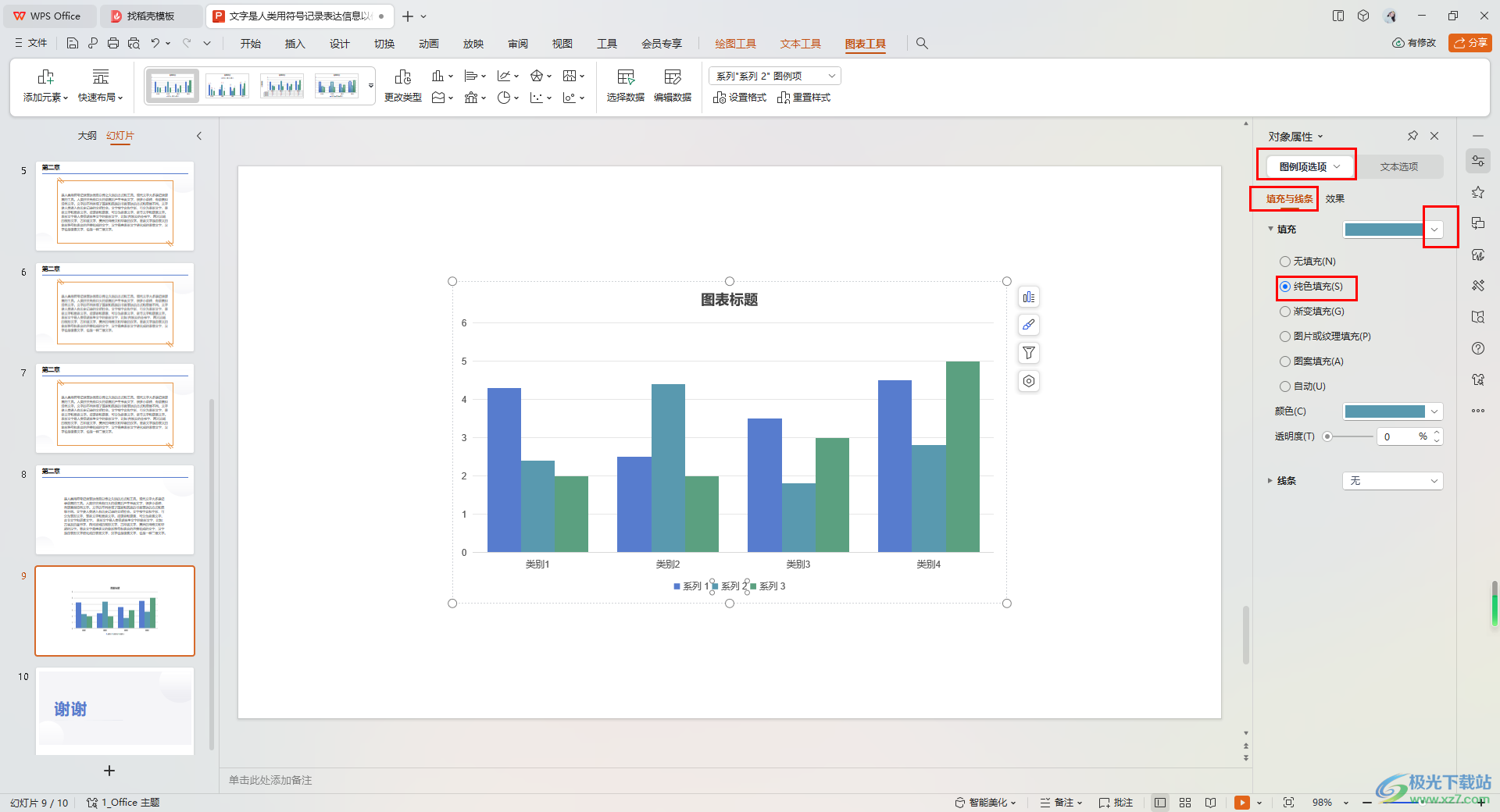The image size is (1500, 812).
Task: Open the ribbon search magnifier
Action: click(x=922, y=44)
